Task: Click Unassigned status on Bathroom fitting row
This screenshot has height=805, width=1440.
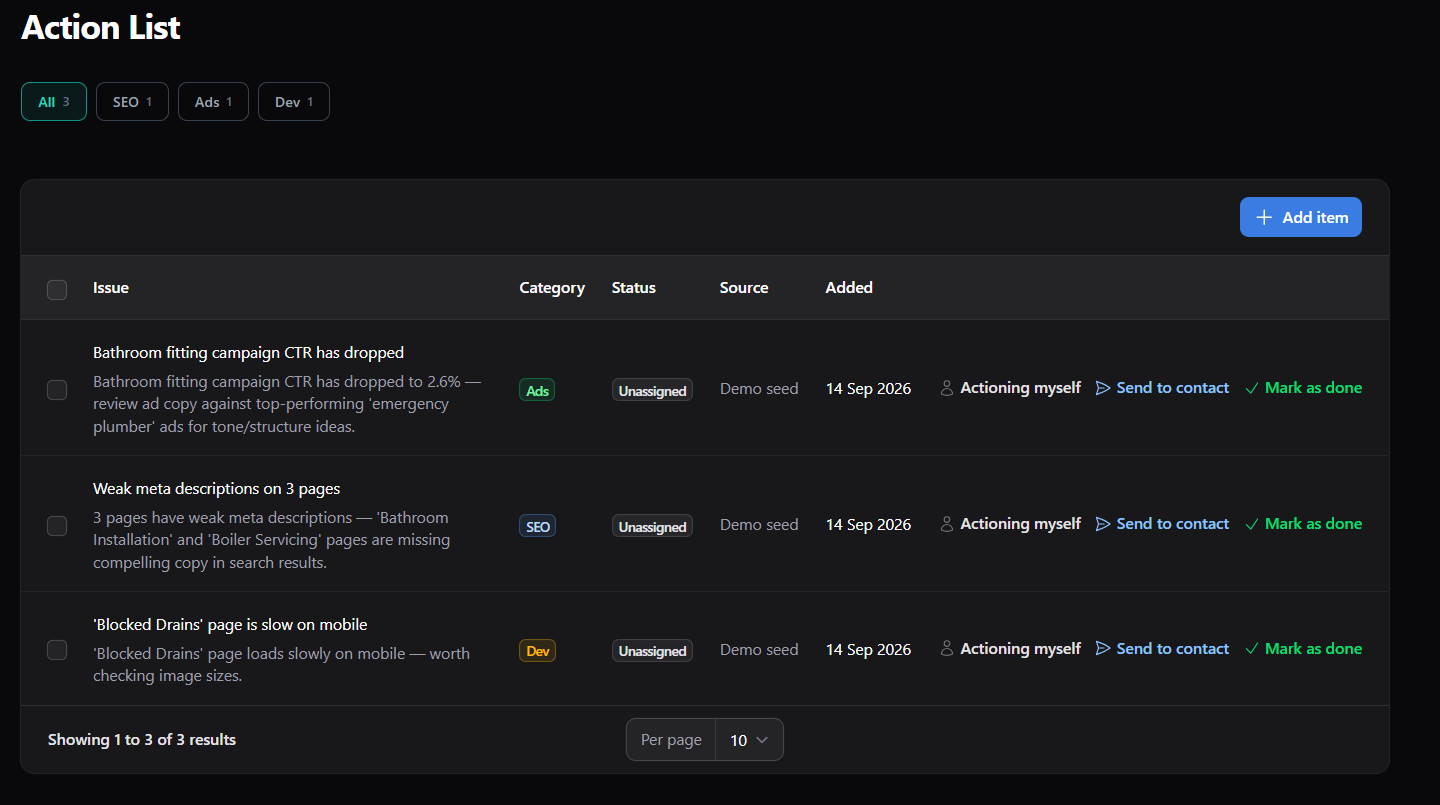Action: (x=652, y=391)
